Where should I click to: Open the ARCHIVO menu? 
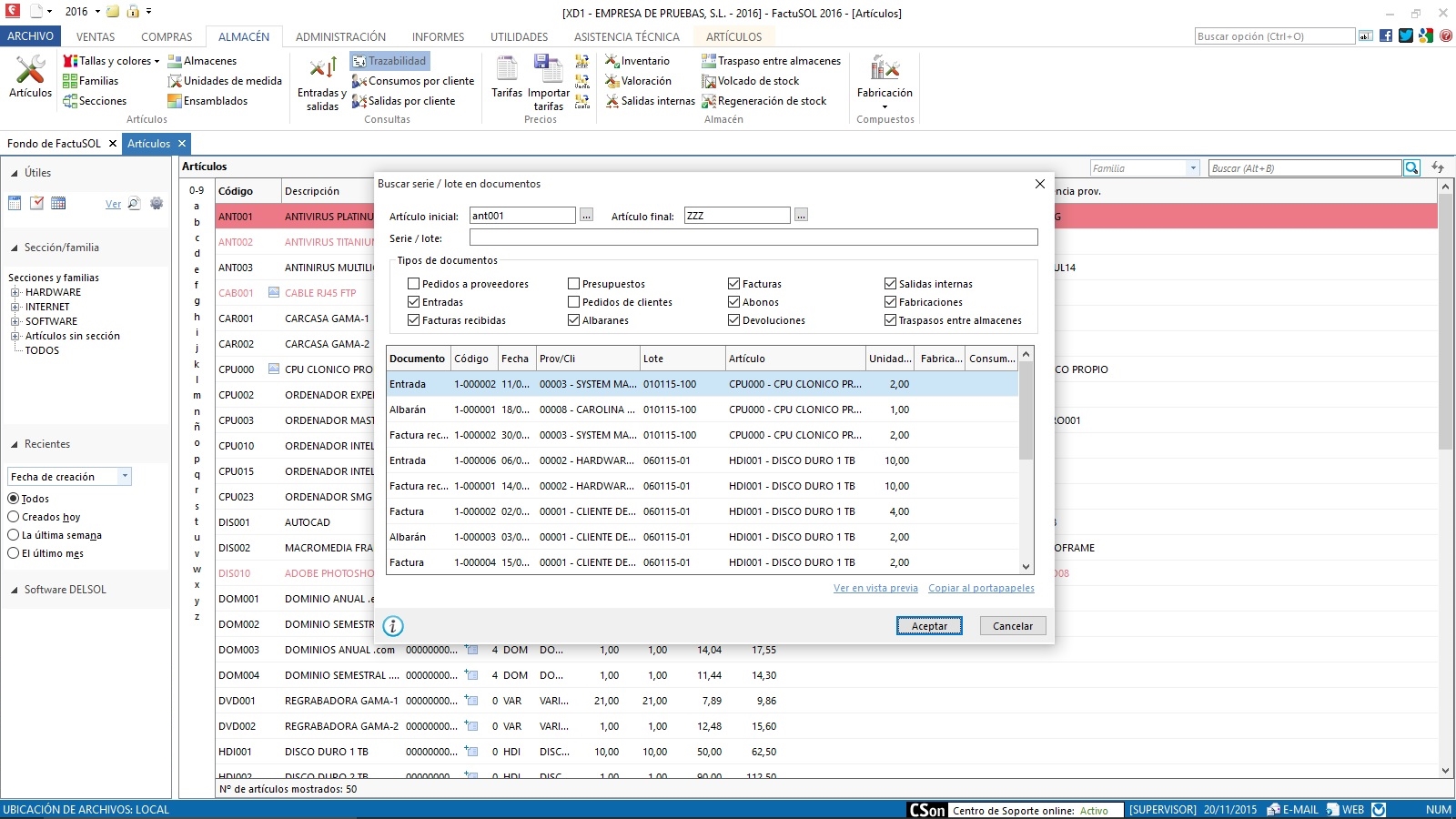[31, 36]
